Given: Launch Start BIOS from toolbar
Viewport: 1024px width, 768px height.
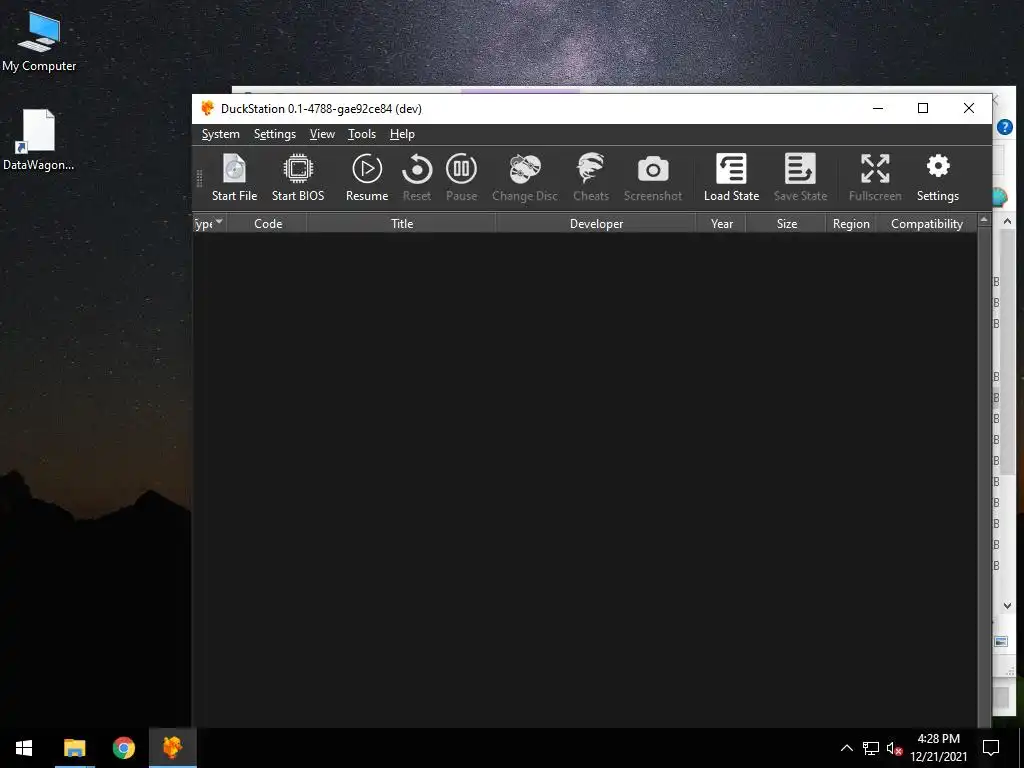Looking at the screenshot, I should pos(298,177).
